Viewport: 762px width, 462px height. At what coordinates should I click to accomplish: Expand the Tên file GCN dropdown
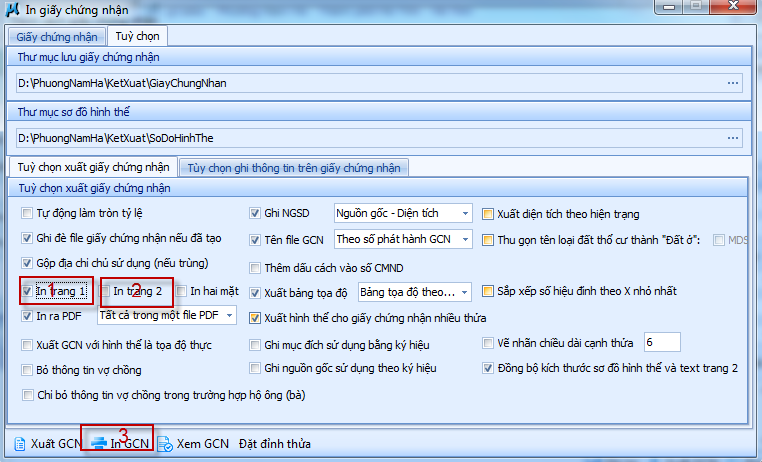tap(465, 239)
